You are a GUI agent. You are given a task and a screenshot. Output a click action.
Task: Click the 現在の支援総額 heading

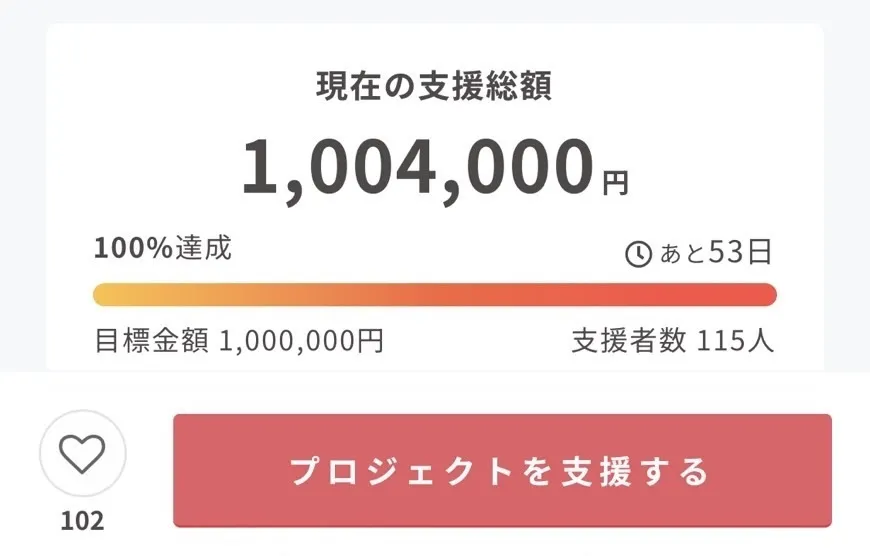tap(434, 86)
